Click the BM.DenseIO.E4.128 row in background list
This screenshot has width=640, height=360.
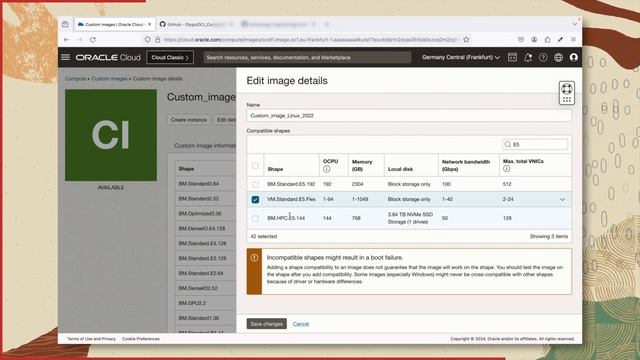[x=202, y=229]
